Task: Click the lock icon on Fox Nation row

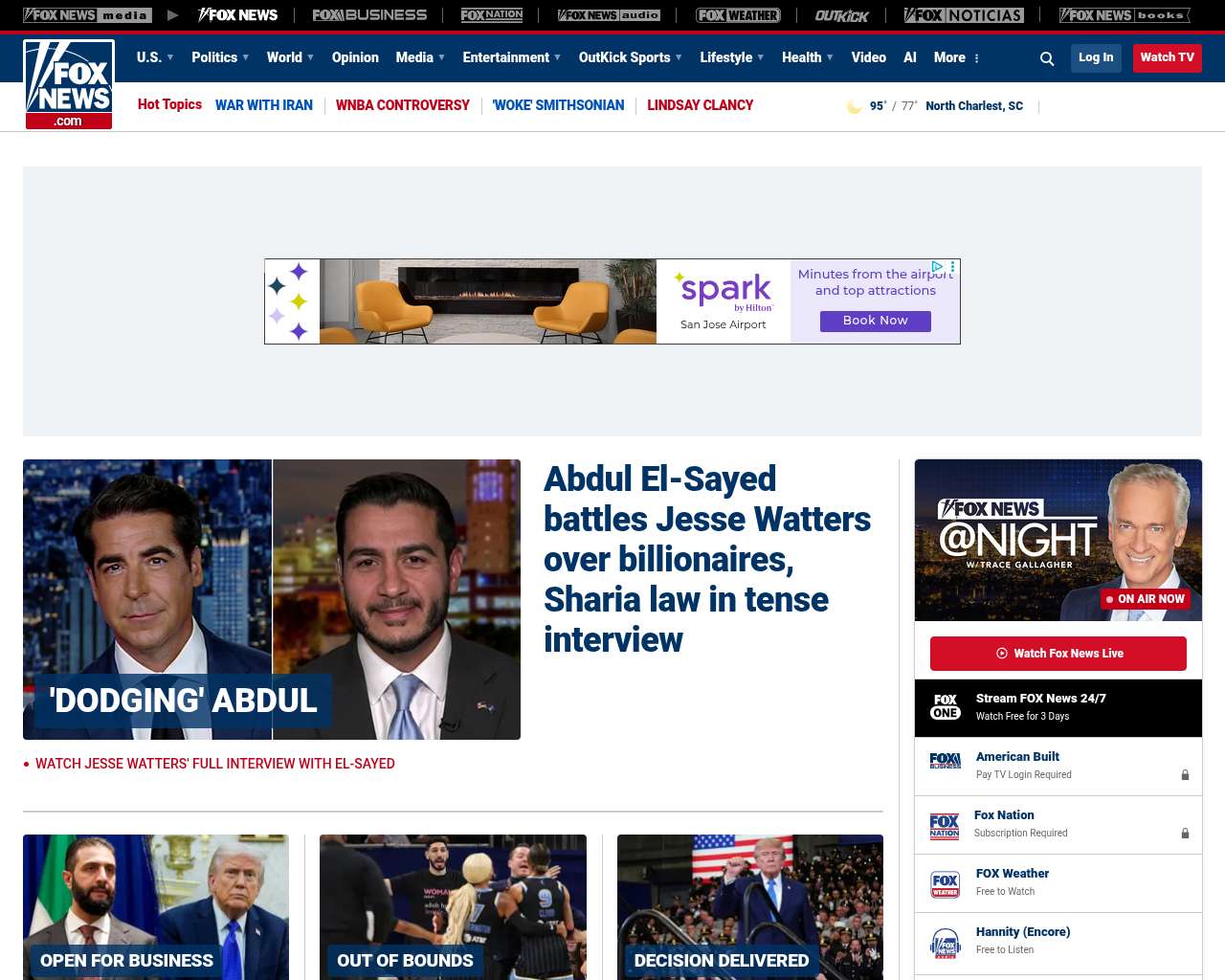Action: pyautogui.click(x=1185, y=834)
